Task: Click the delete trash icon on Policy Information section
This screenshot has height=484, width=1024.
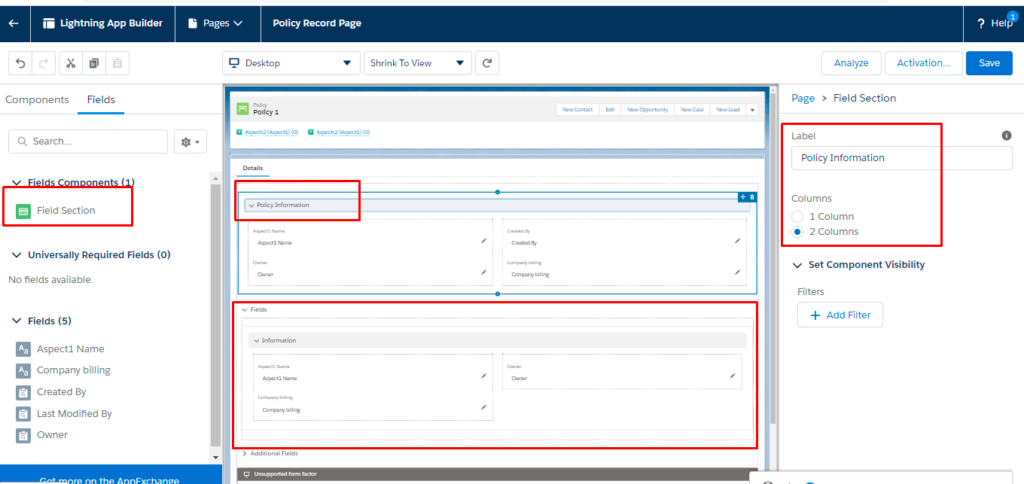Action: point(752,197)
